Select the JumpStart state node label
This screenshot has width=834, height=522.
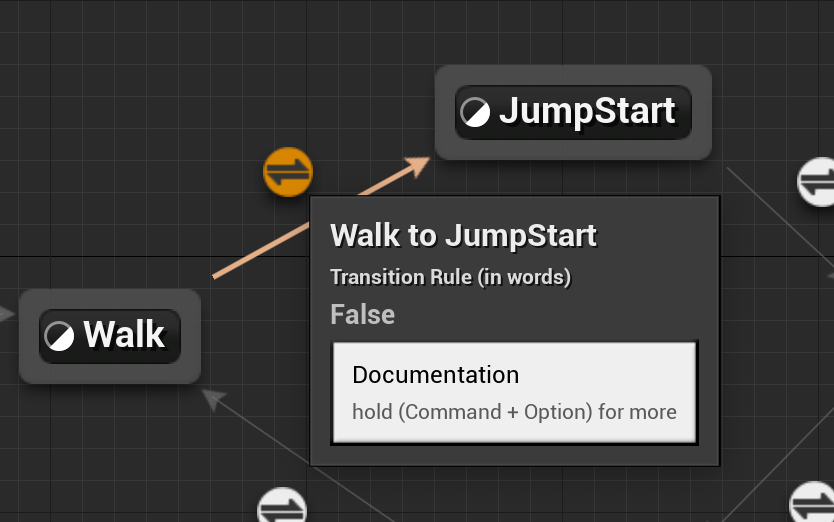click(x=587, y=111)
